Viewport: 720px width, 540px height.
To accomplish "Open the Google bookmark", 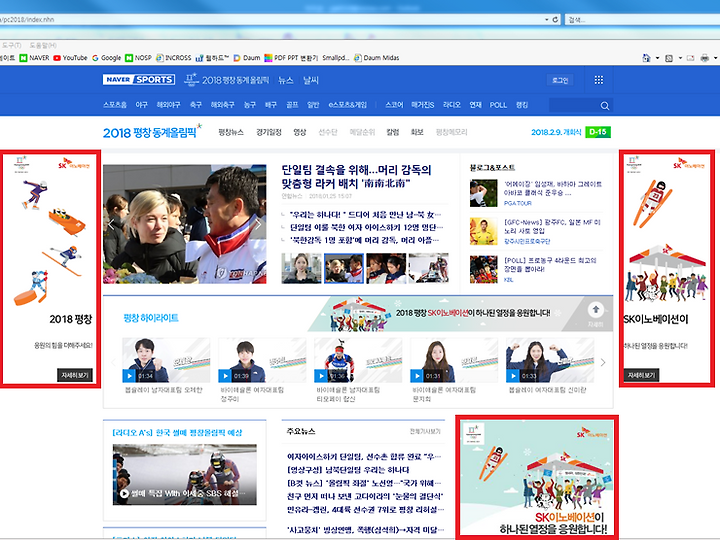I will (107, 58).
